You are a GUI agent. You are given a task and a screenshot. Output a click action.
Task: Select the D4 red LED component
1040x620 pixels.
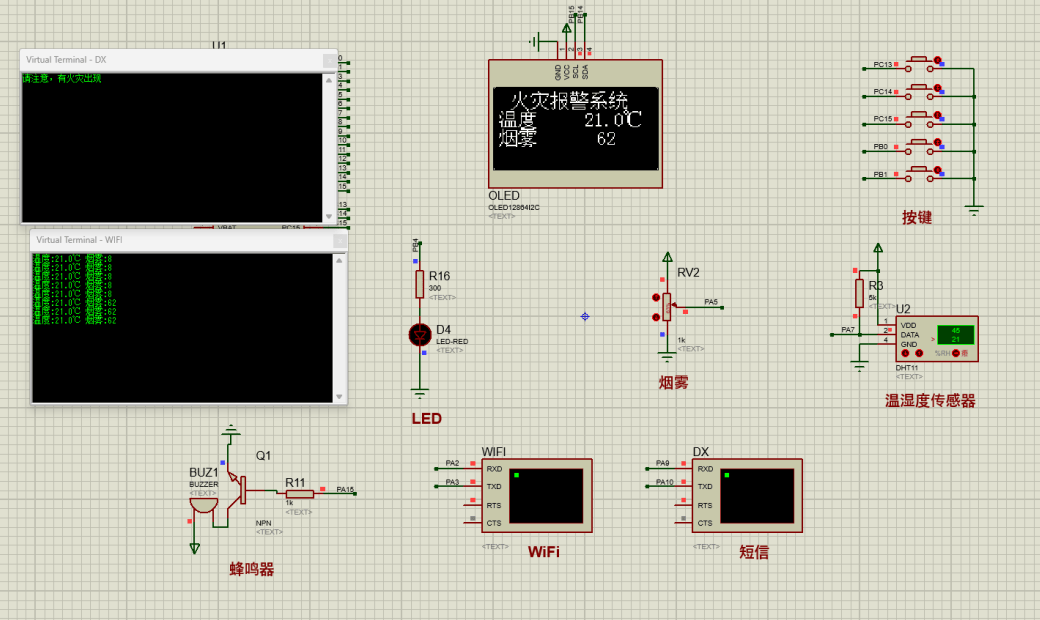(x=420, y=335)
